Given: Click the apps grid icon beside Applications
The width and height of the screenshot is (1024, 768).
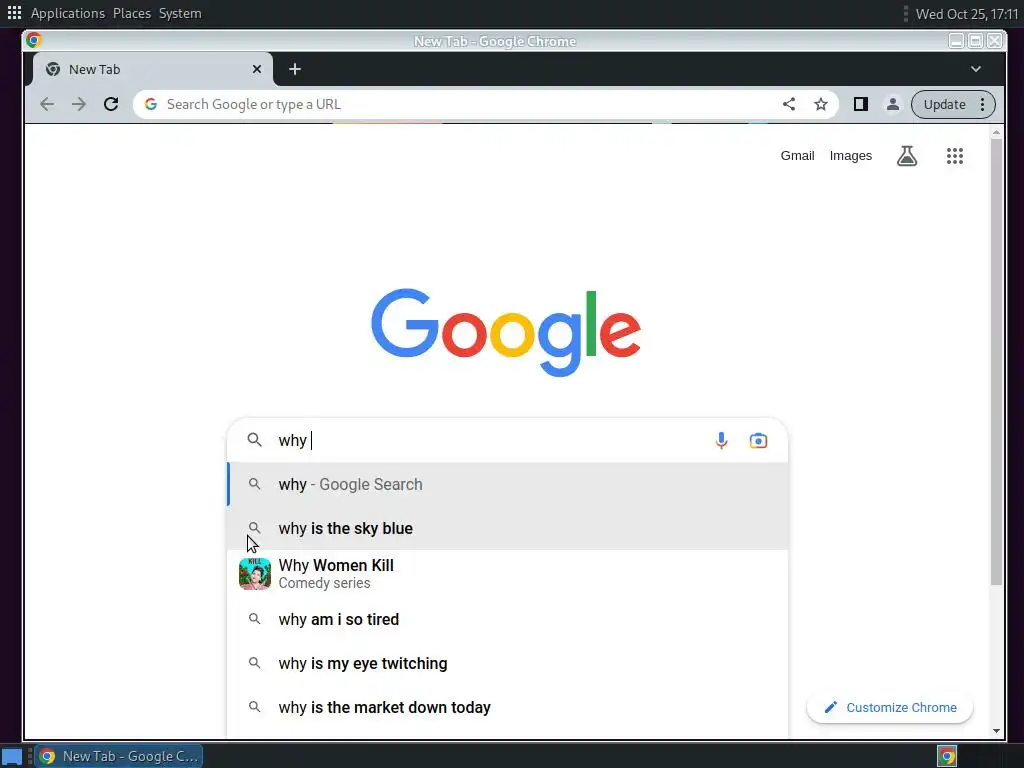Looking at the screenshot, I should [14, 12].
